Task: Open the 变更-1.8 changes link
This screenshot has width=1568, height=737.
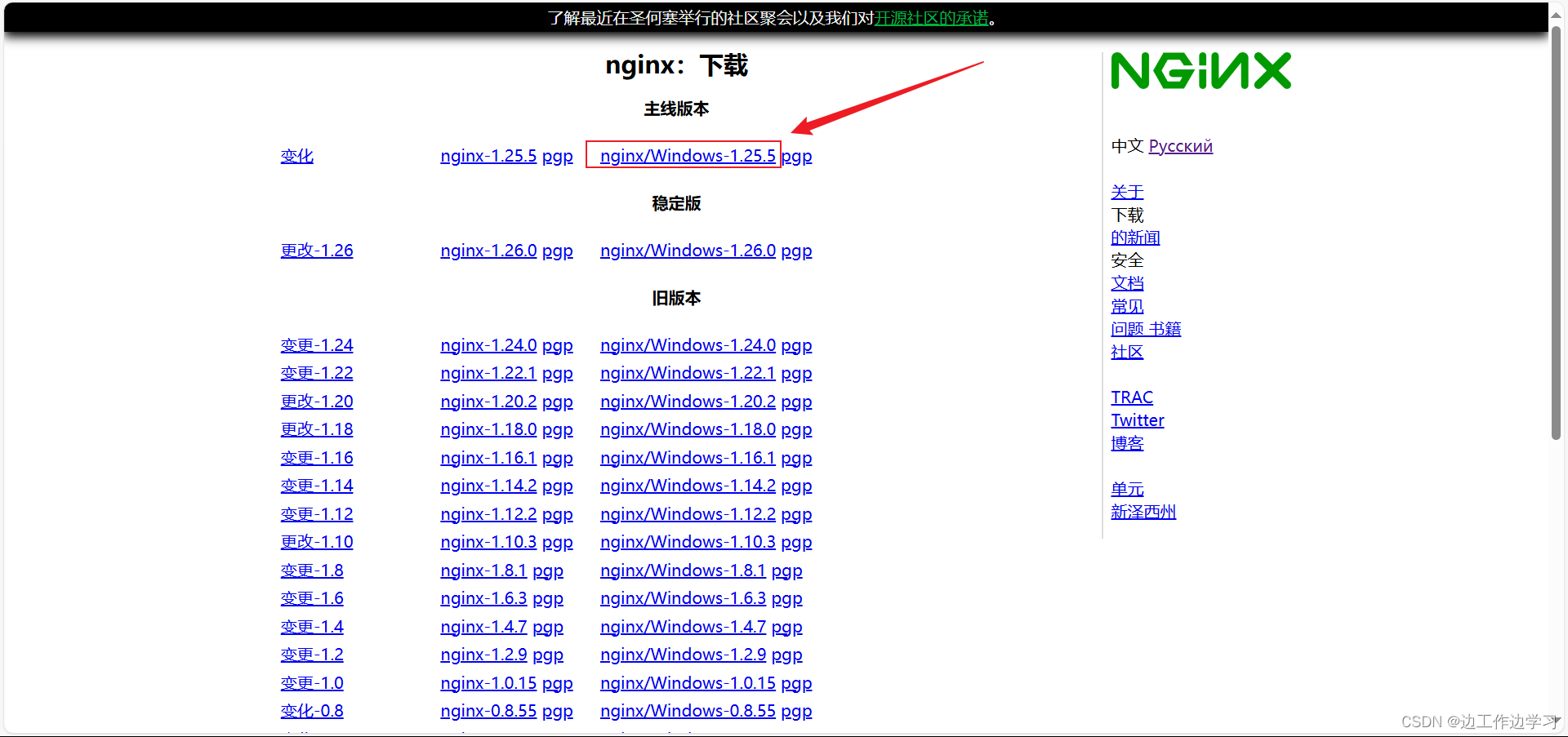Action: coord(312,571)
